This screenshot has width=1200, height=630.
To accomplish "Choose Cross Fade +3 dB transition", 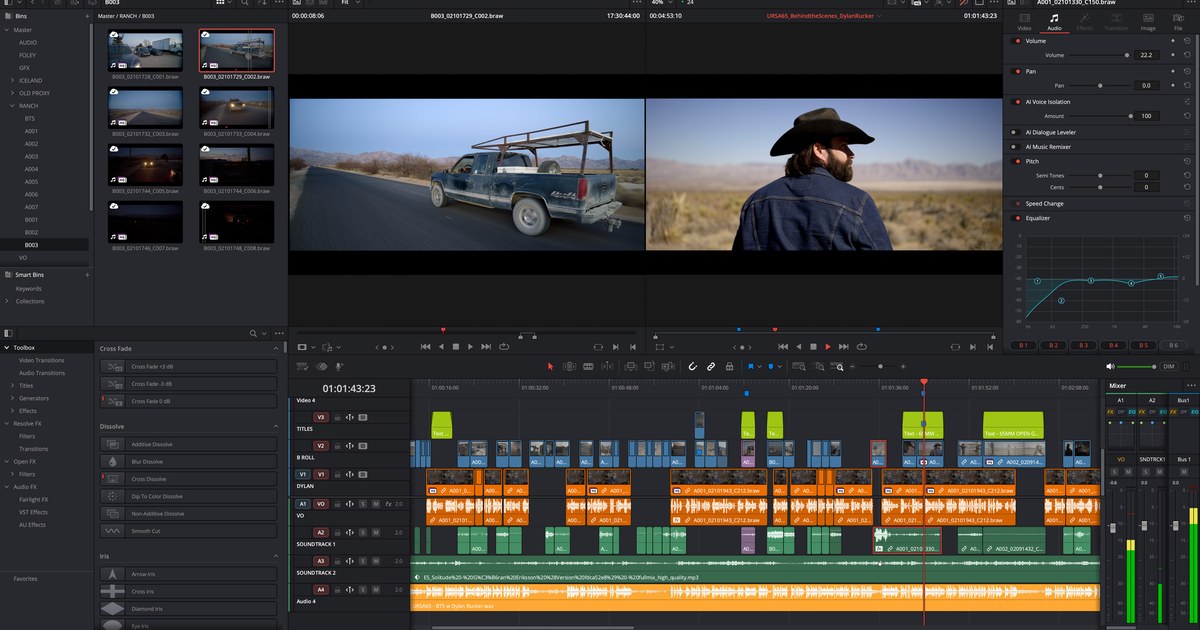I will (188, 367).
